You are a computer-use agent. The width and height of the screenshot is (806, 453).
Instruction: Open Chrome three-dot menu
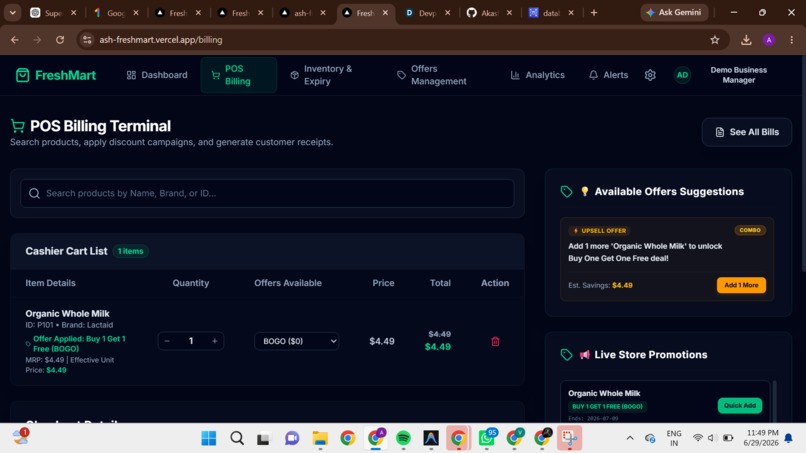(792, 40)
